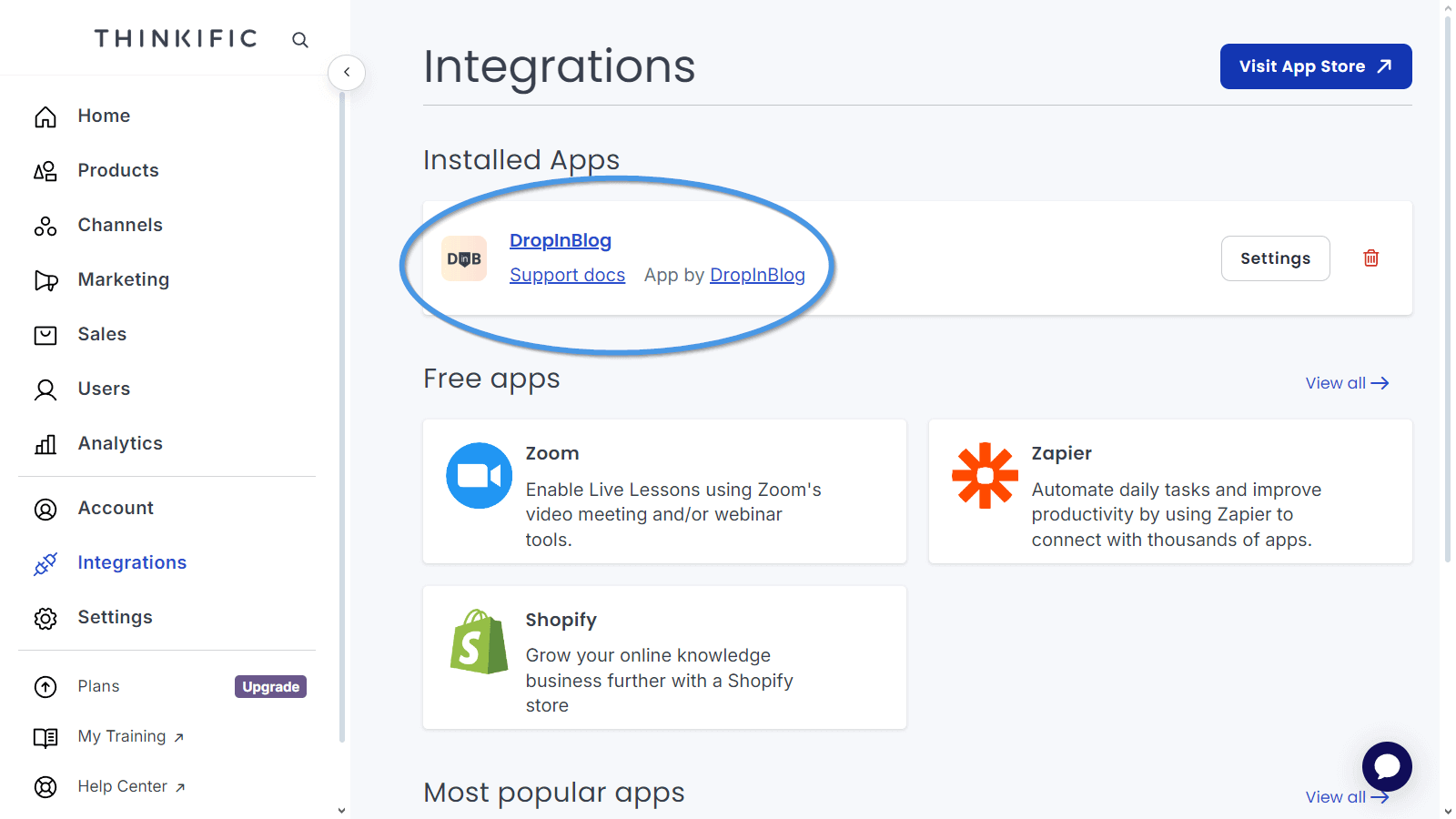1456x819 pixels.
Task: Click the Shopify bag logo
Action: pos(480,642)
